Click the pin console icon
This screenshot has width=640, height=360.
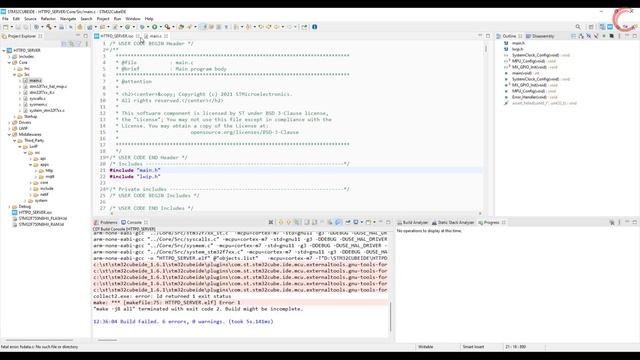[348, 222]
